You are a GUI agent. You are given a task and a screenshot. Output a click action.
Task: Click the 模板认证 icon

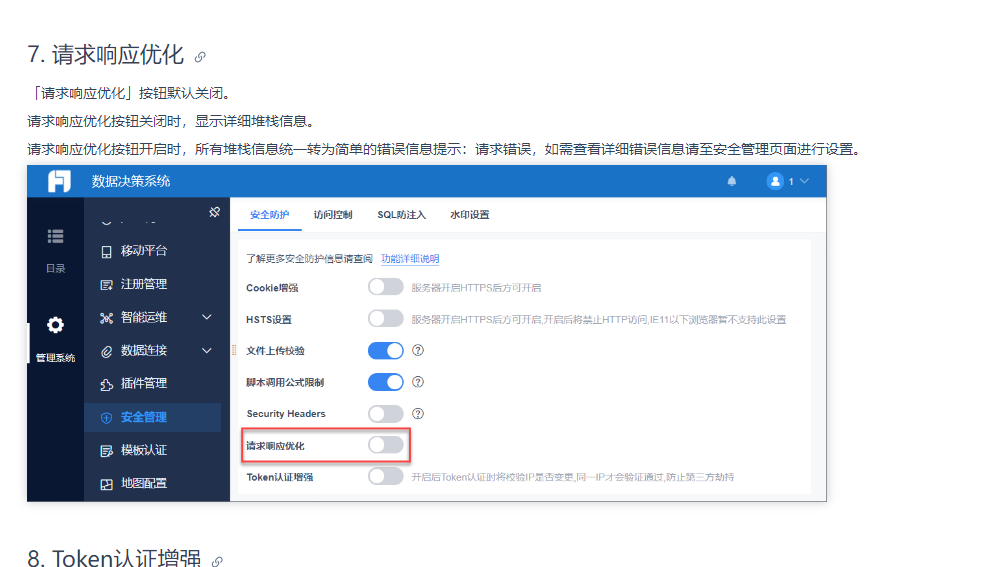coord(107,451)
